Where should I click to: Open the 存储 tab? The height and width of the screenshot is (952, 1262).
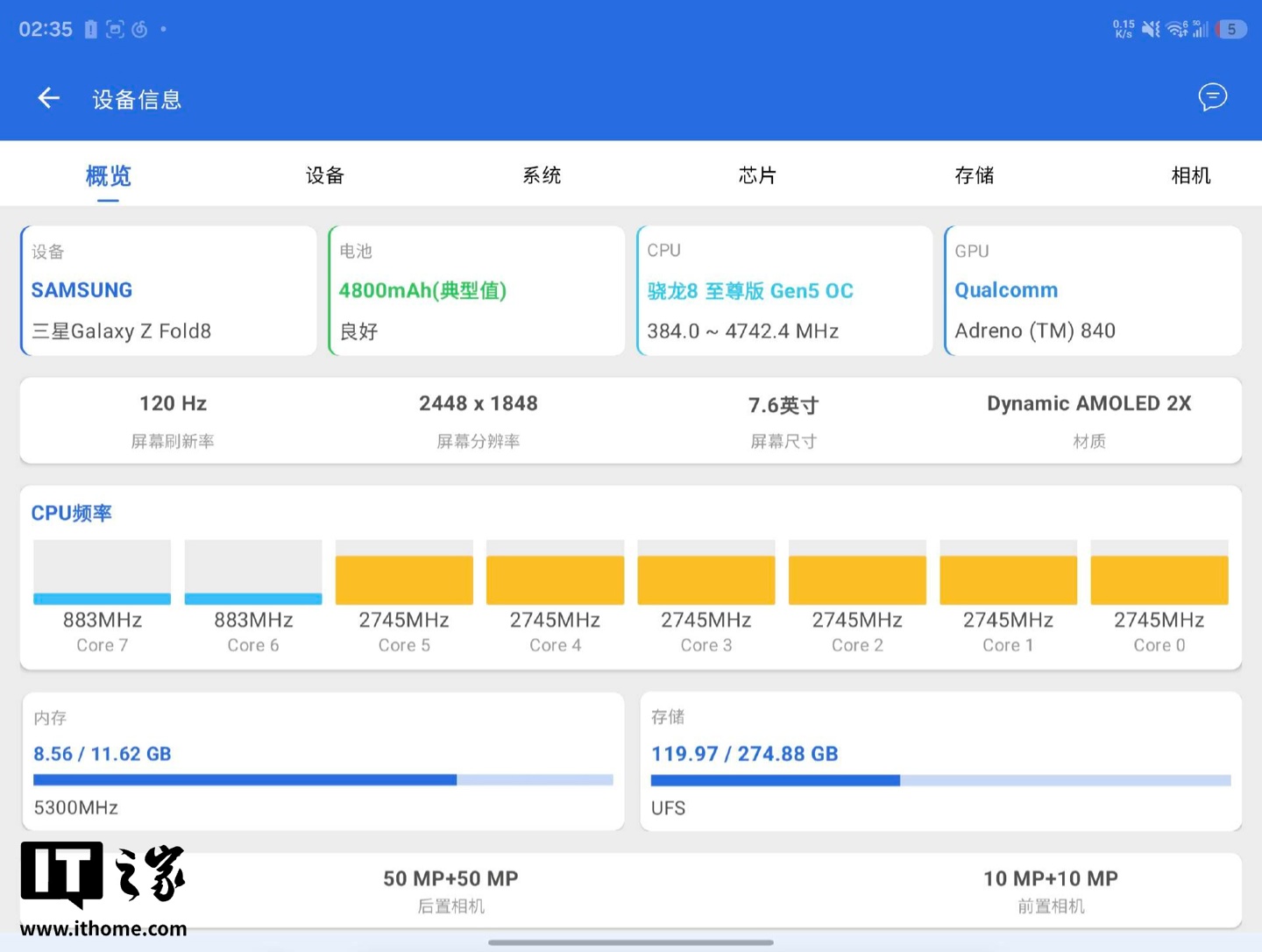coord(974,175)
